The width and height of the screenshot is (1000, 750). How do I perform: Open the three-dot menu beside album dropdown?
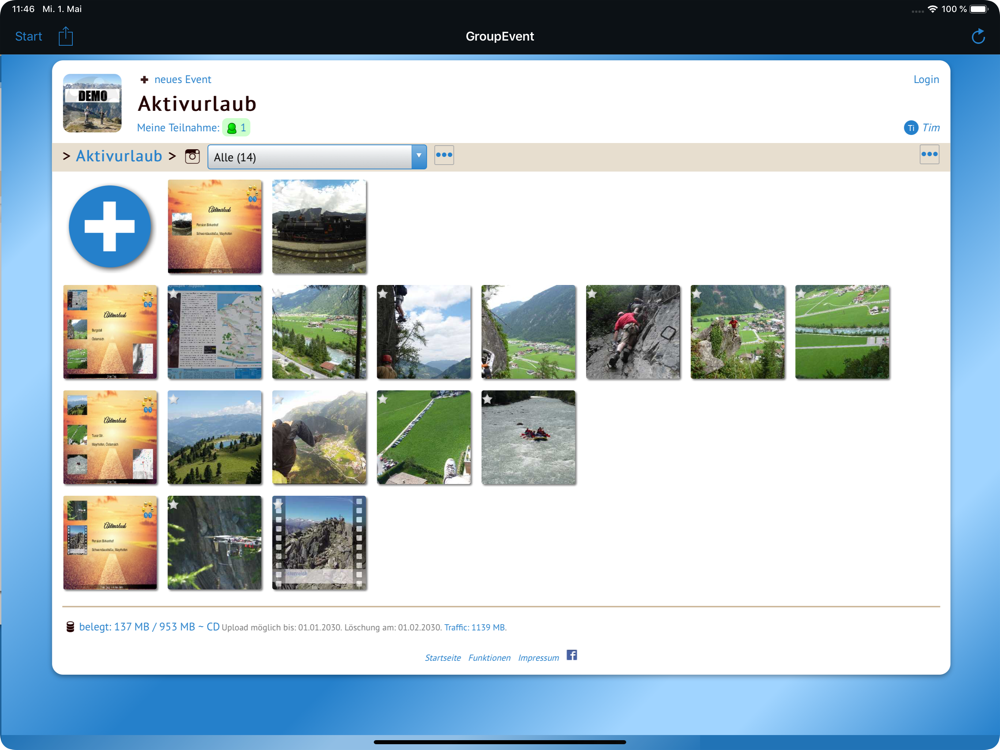444,155
